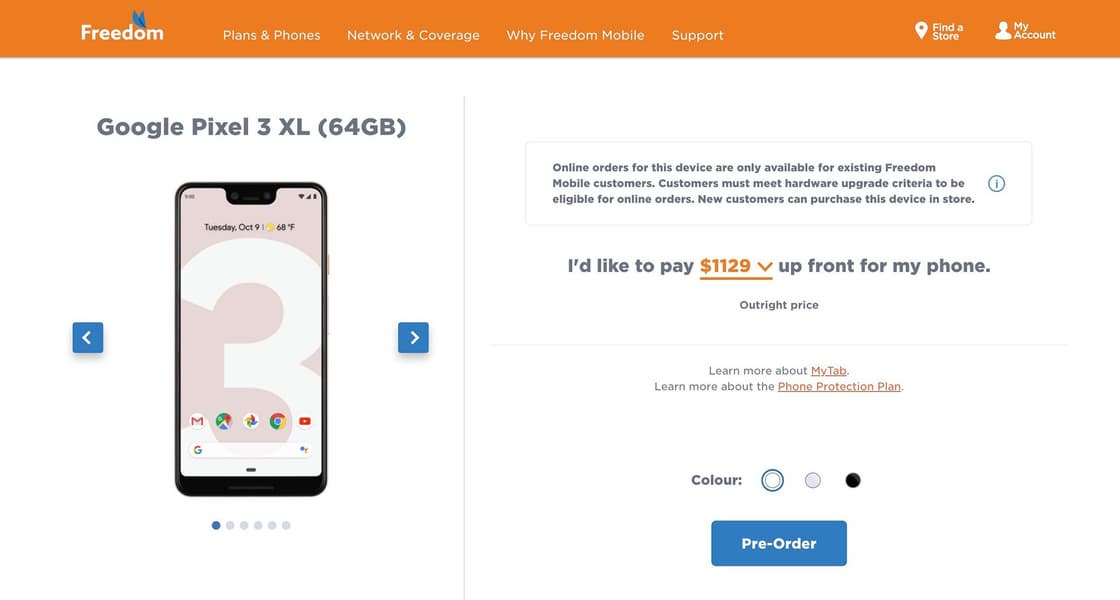The image size is (1120, 600).
Task: Show the next phone image arrow
Action: pyautogui.click(x=413, y=338)
